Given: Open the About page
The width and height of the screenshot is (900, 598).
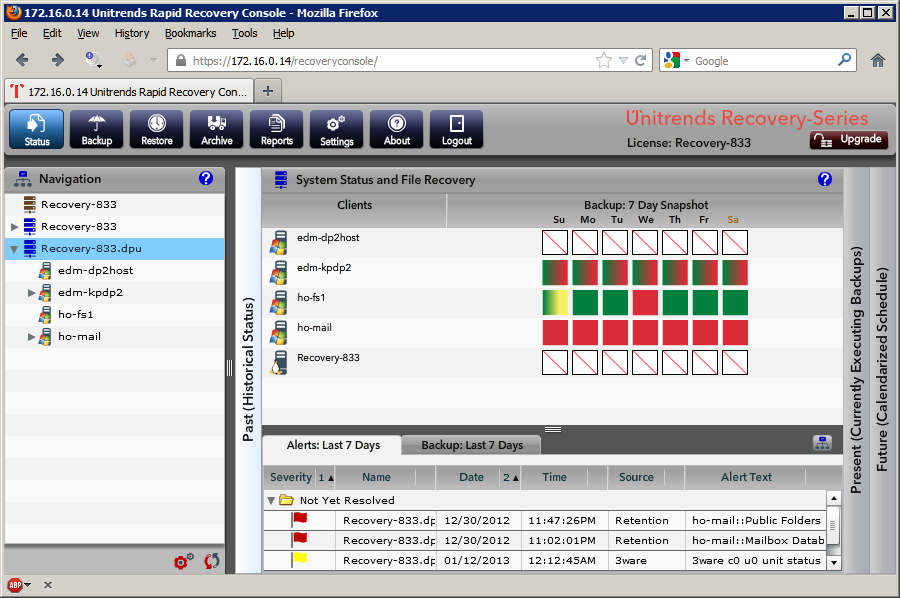Looking at the screenshot, I should point(397,130).
